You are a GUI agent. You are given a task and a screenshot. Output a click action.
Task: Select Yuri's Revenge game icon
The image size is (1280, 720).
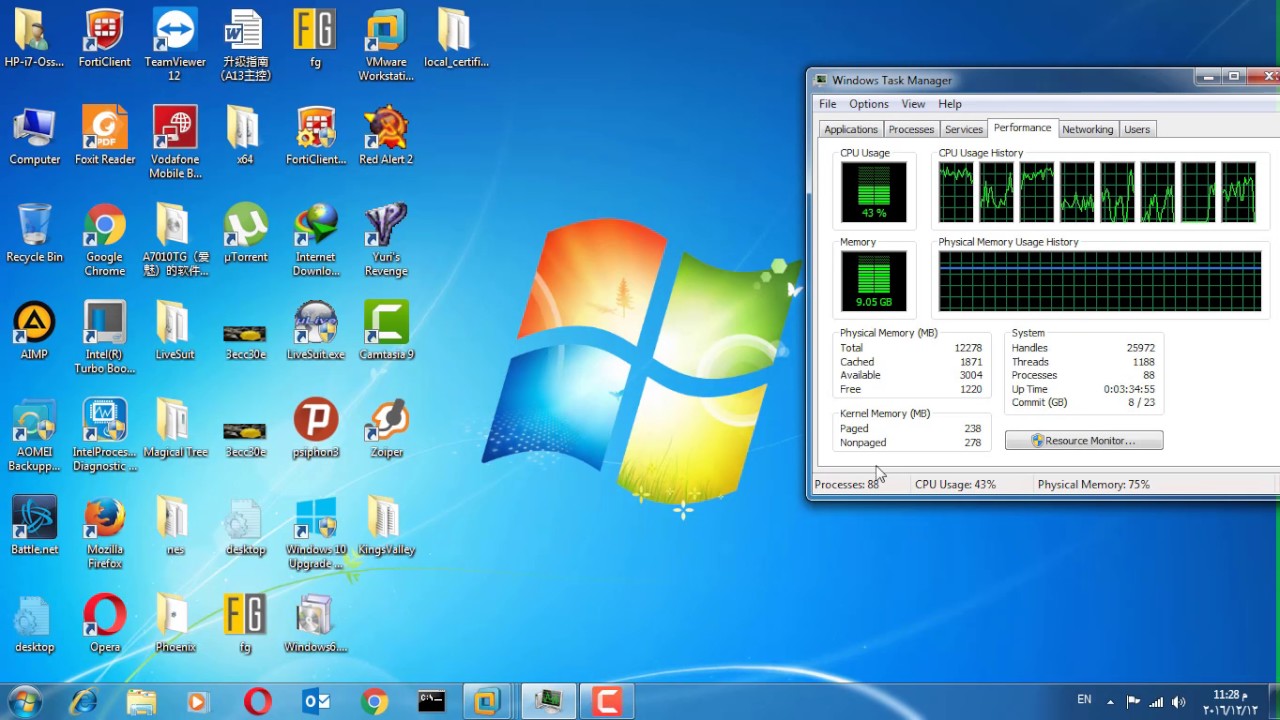tap(386, 241)
